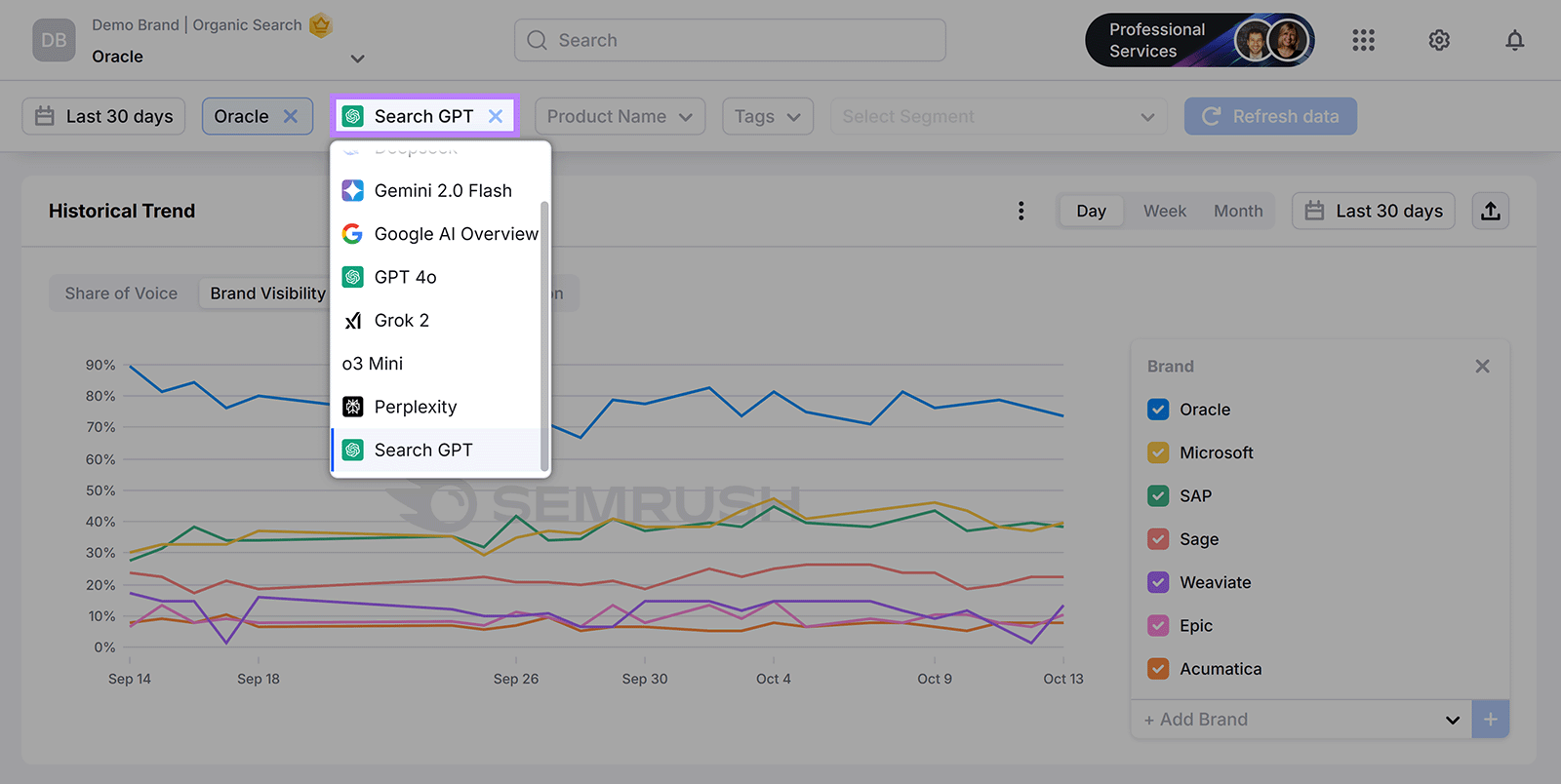Click the Refresh data button
The width and height of the screenshot is (1561, 784).
click(x=1270, y=116)
